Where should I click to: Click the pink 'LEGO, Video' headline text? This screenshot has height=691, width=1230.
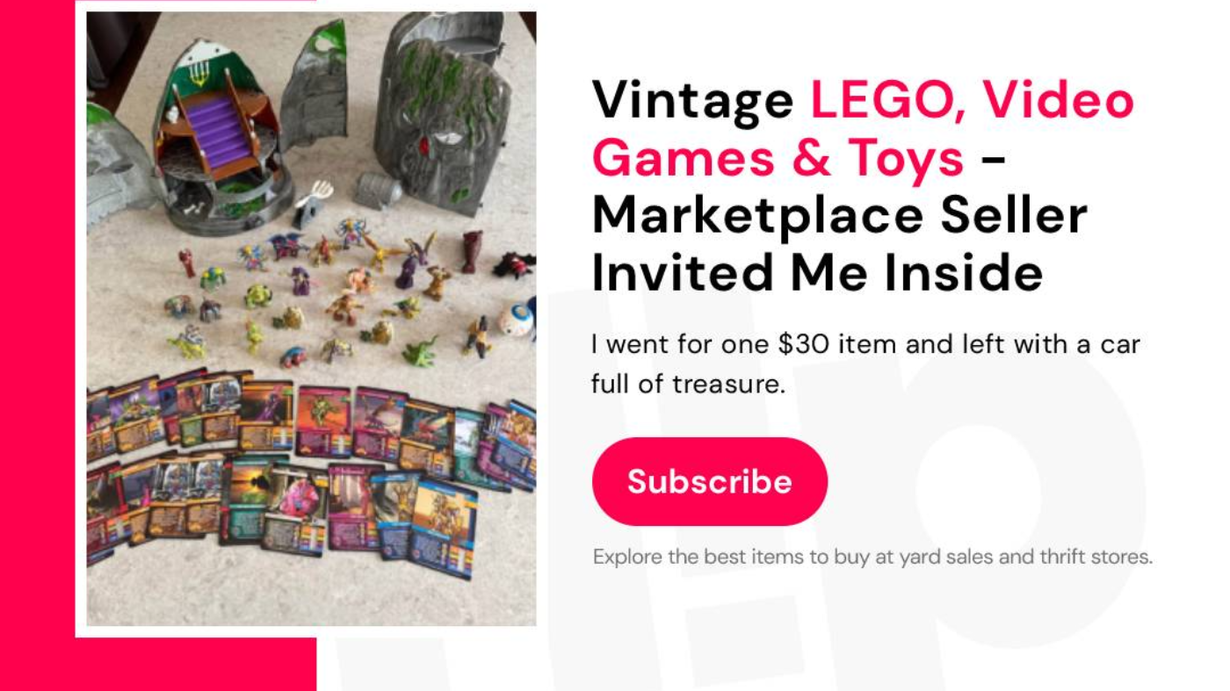pos(971,100)
